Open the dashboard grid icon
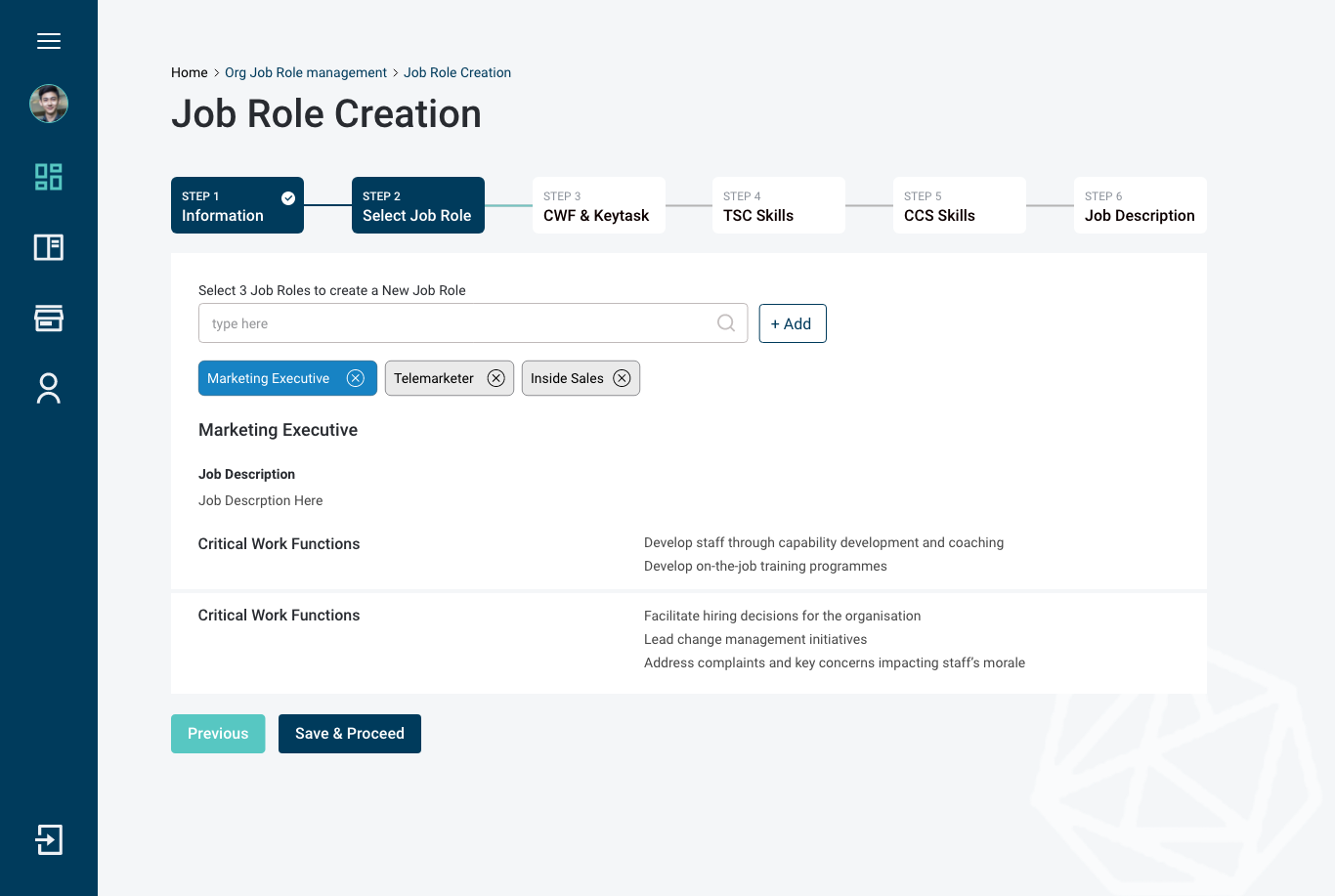The height and width of the screenshot is (896, 1335). pos(49,177)
